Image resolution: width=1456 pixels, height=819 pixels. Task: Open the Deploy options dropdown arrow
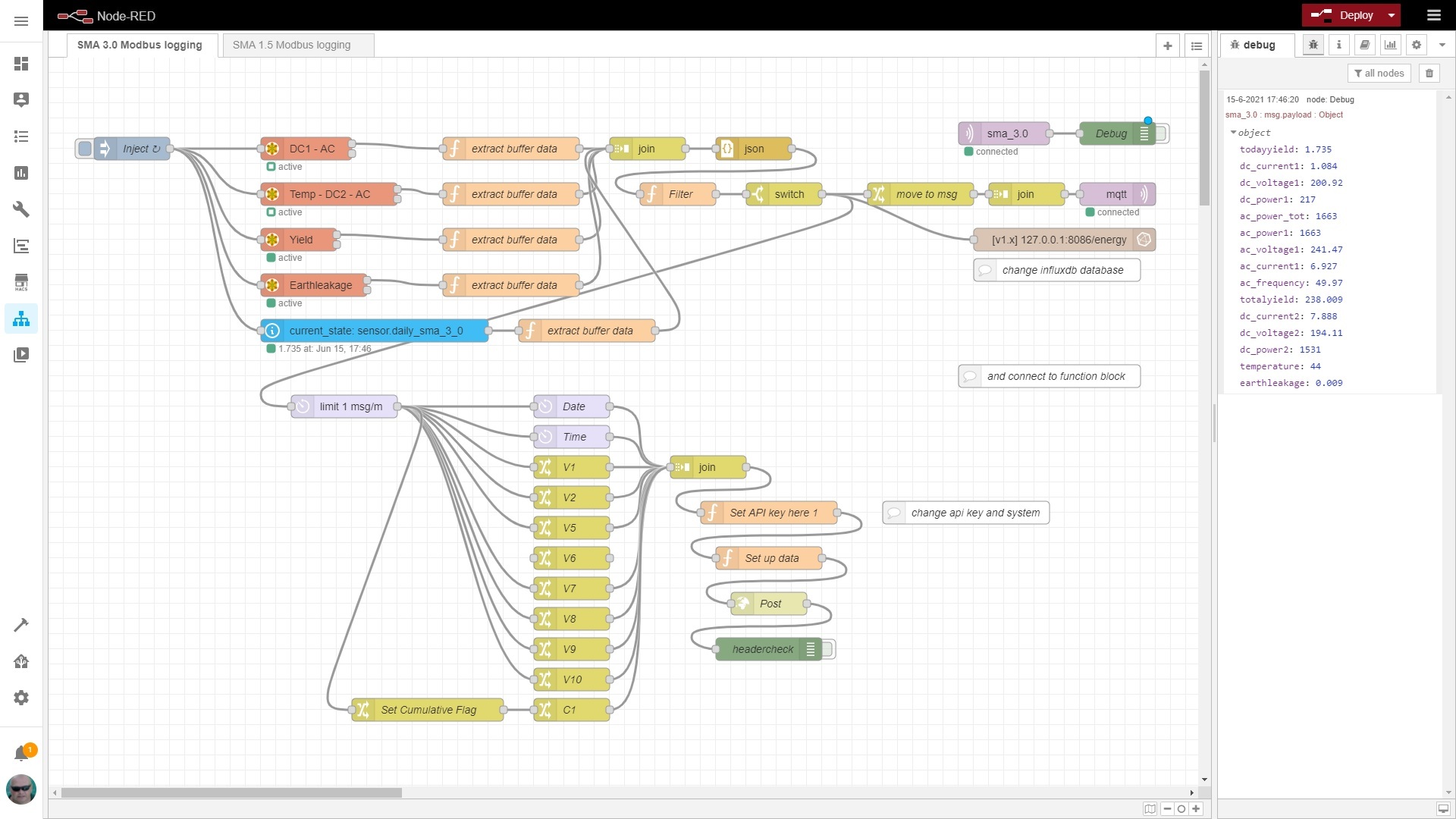coord(1391,15)
